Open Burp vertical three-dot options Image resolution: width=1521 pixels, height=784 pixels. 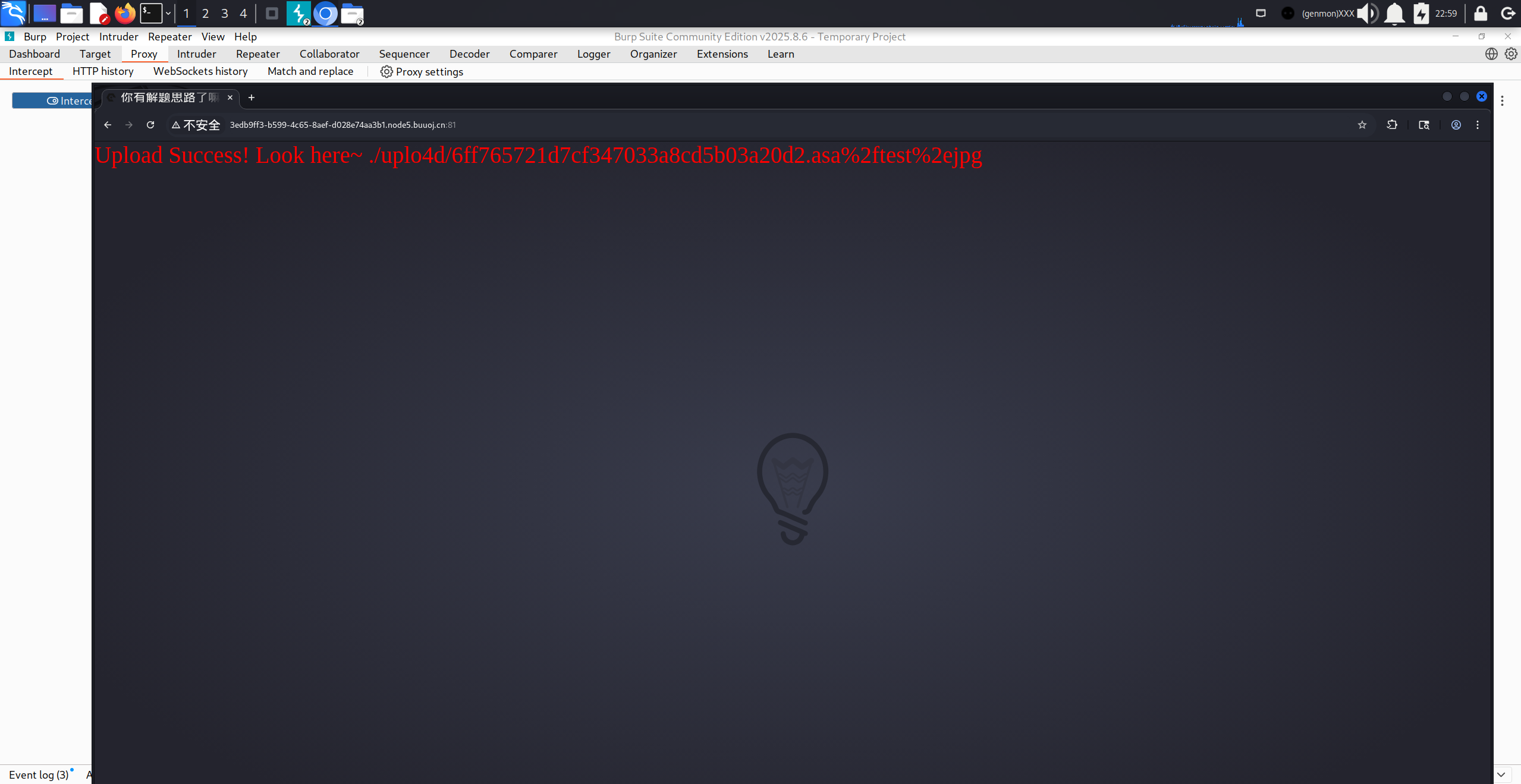1502,100
